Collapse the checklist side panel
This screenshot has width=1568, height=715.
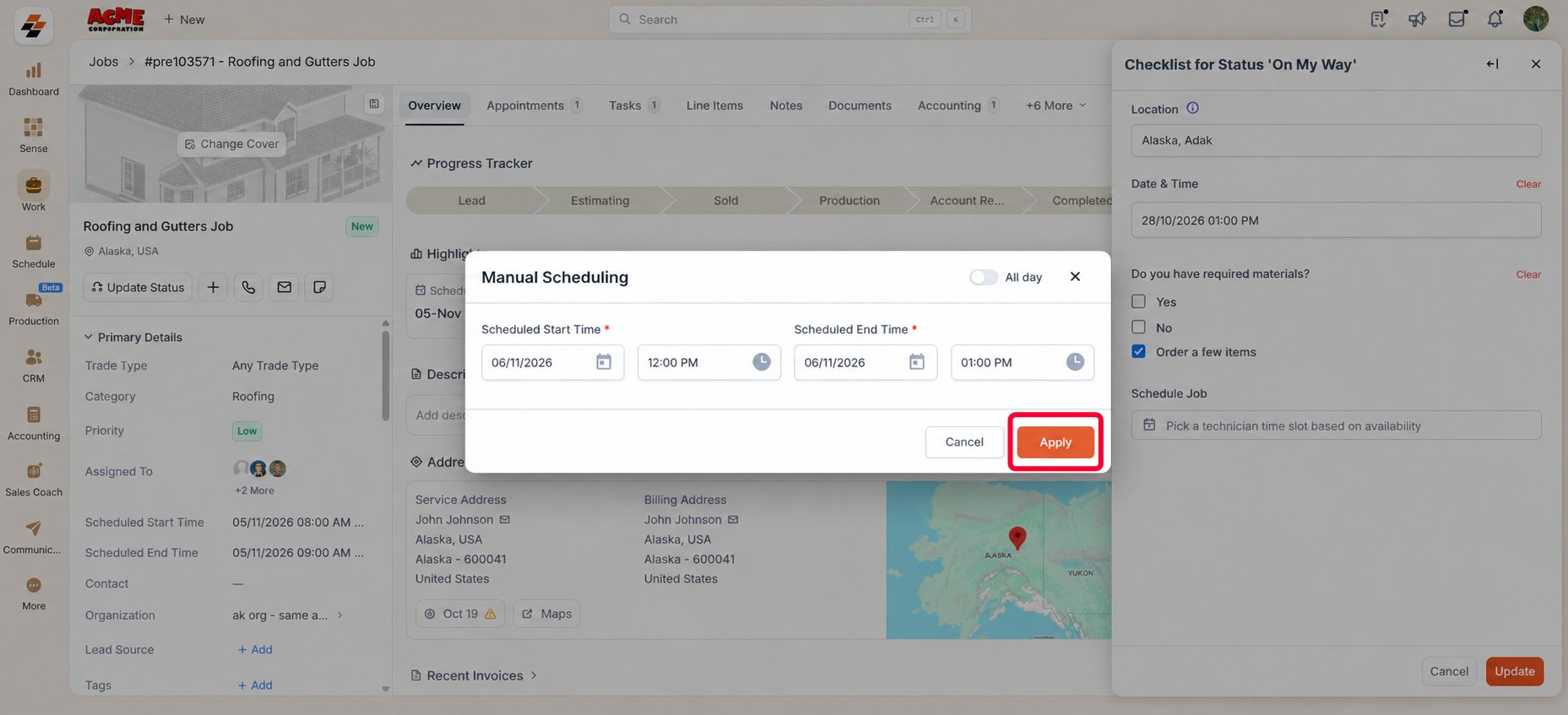[1492, 64]
